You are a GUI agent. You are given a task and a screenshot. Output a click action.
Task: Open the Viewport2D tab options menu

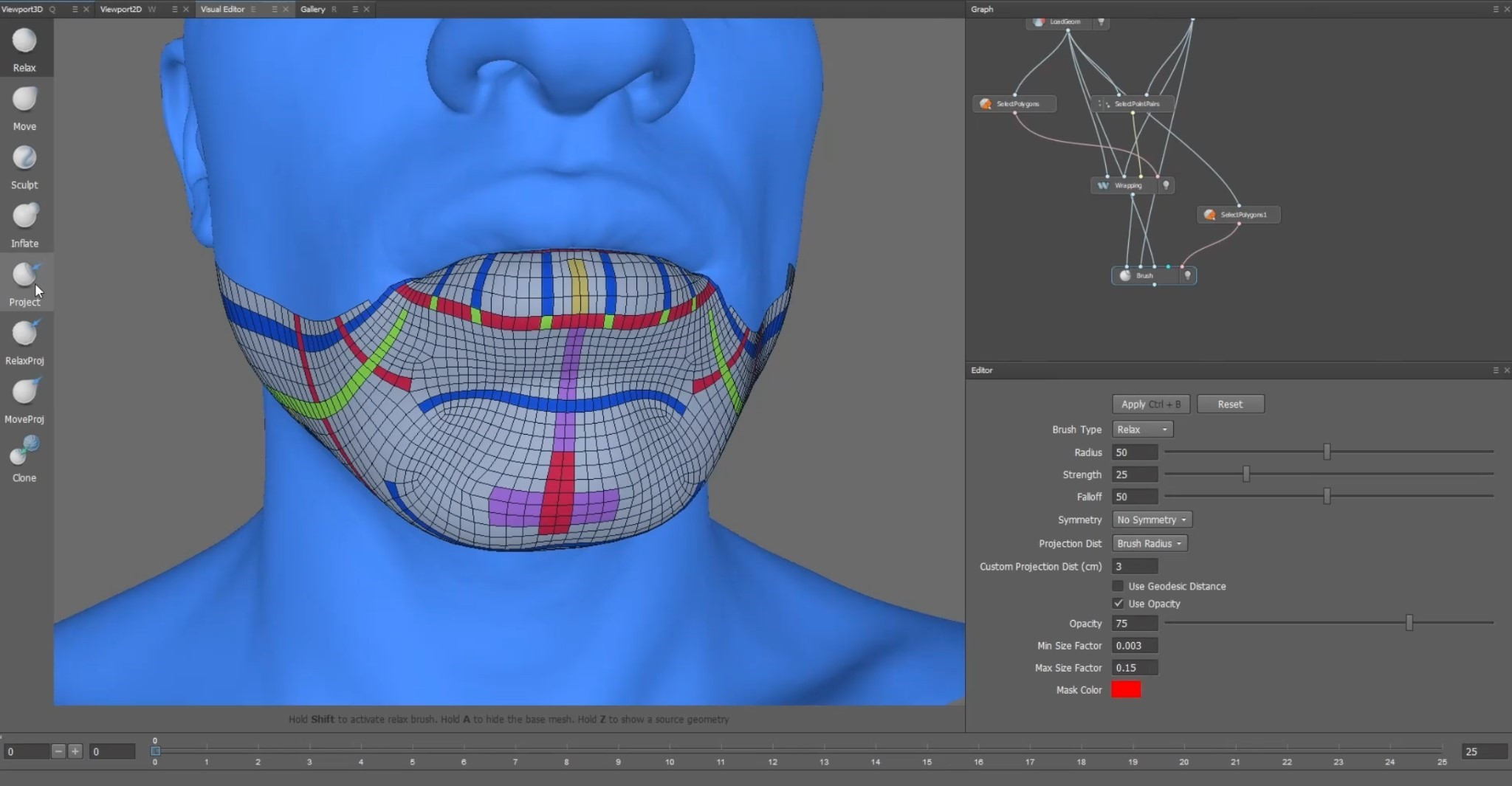click(174, 10)
